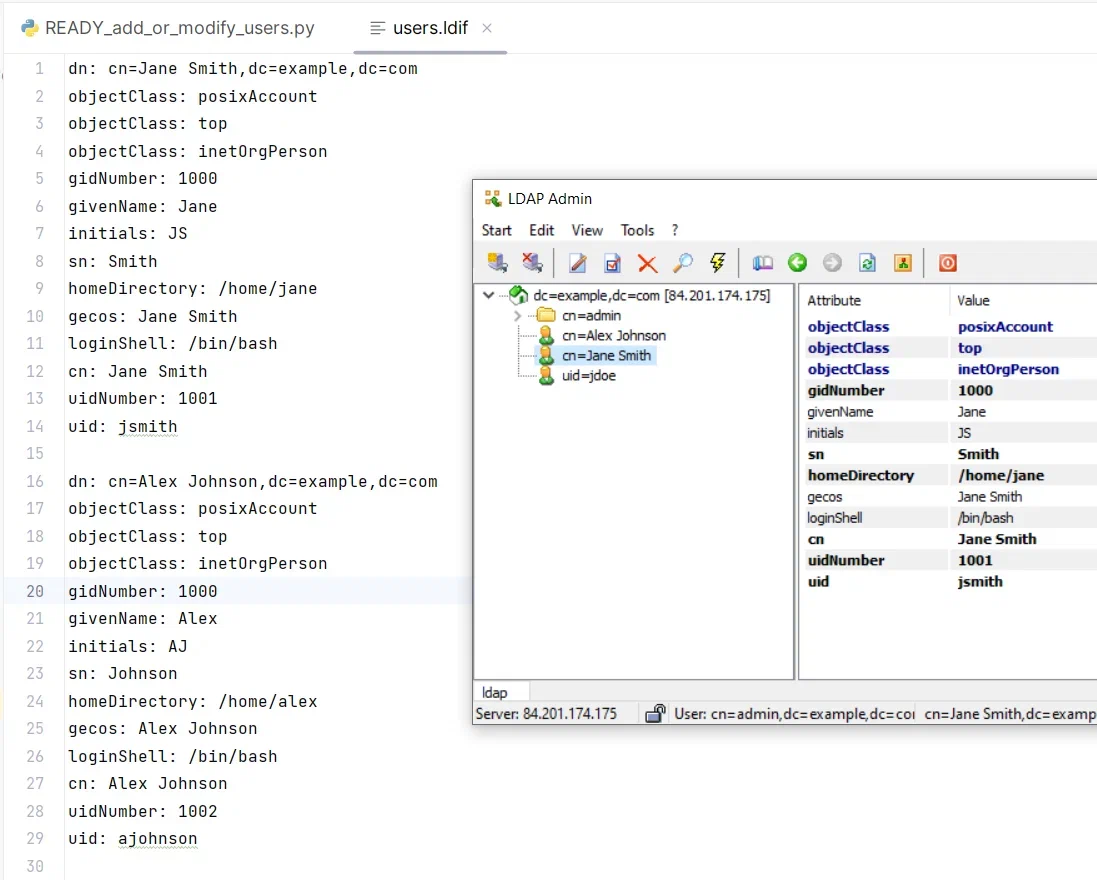This screenshot has height=880, width=1097.
Task: Click the server icon beside dc=example,dc=com root
Action: [x=518, y=295]
